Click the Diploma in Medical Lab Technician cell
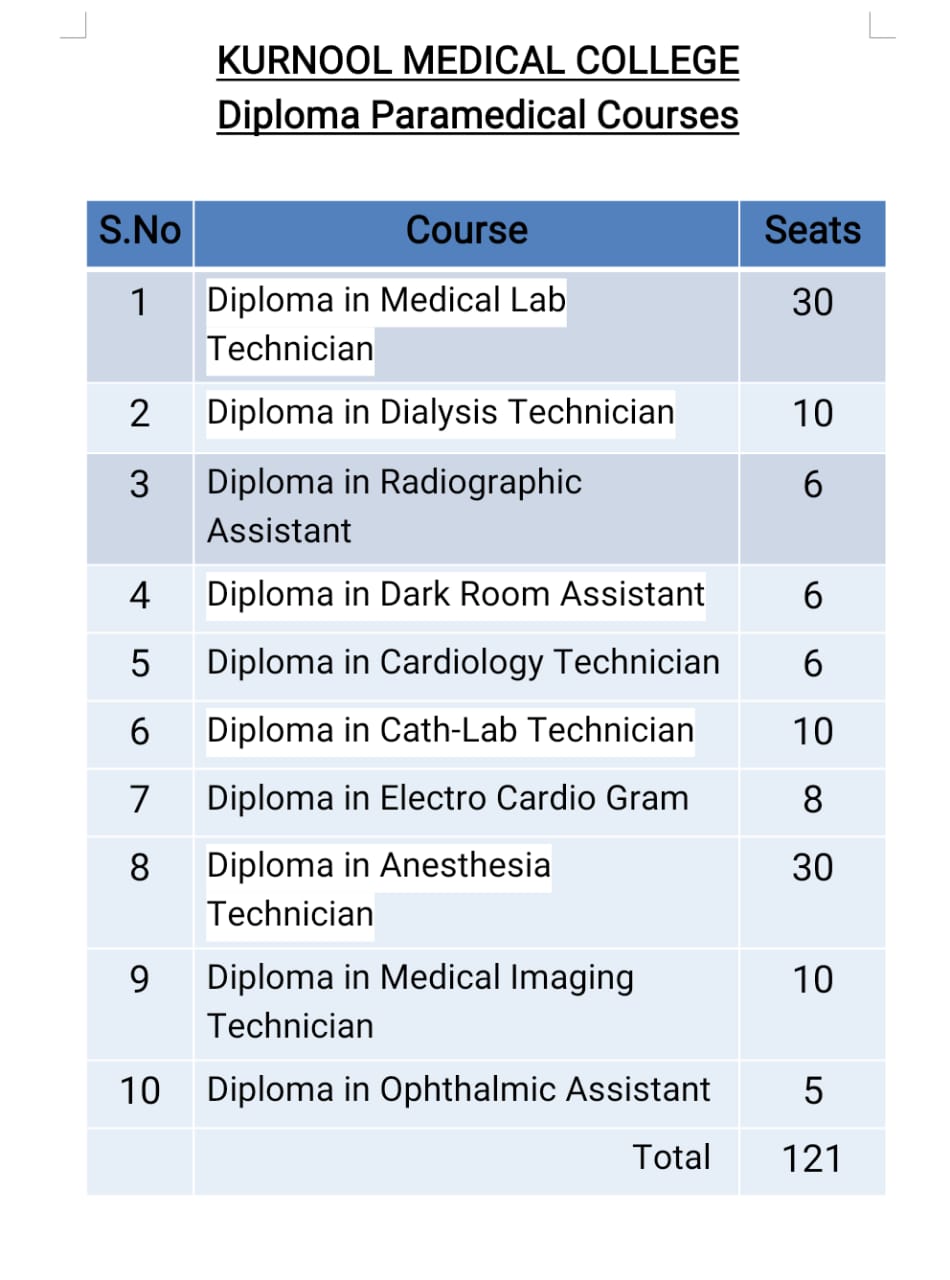The height and width of the screenshot is (1280, 950). click(386, 324)
